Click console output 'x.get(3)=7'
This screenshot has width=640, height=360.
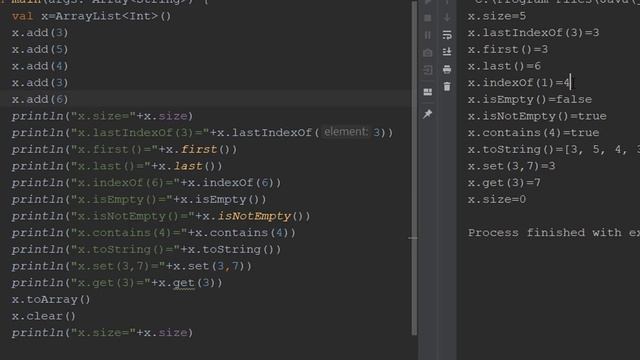[504, 183]
